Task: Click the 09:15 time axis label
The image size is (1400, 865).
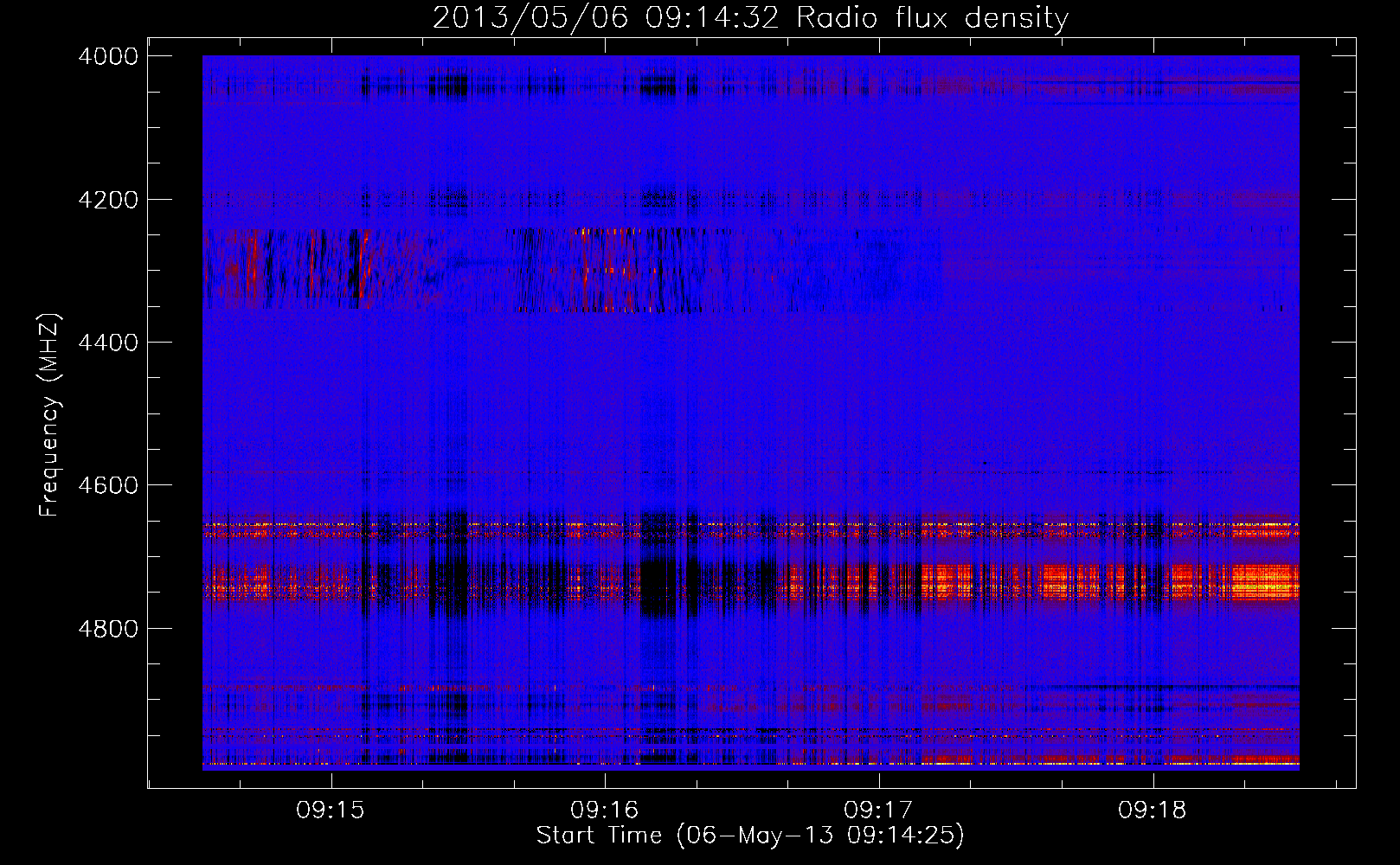Action: click(331, 811)
